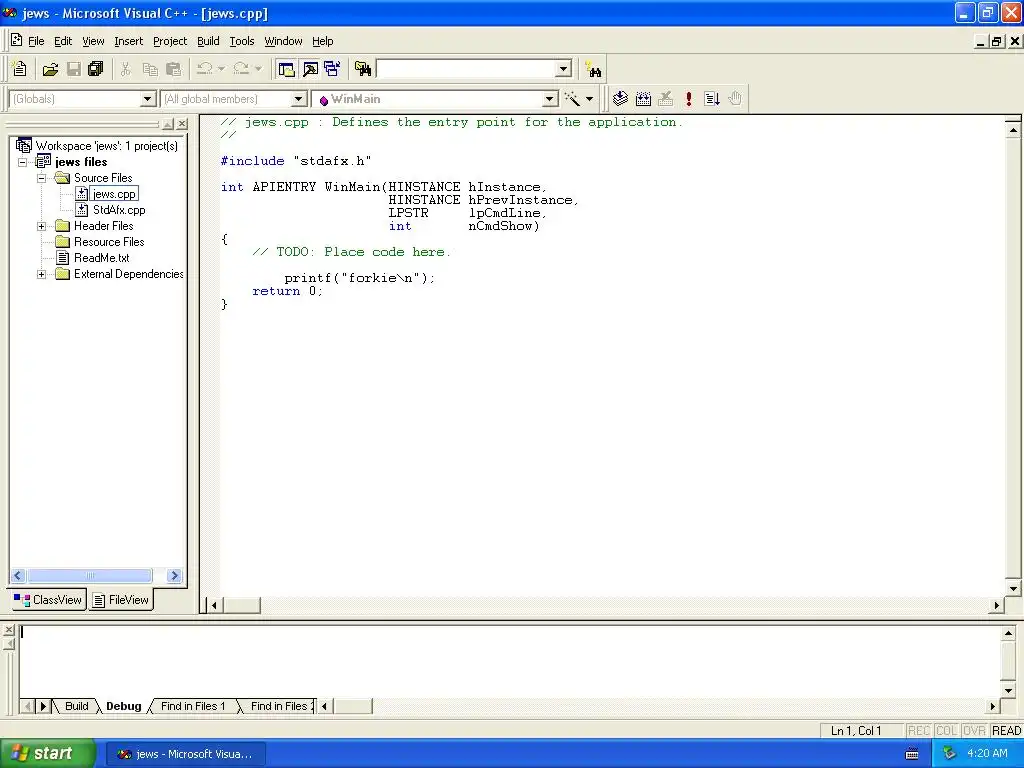
Task: Open the Window List icon
Action: coord(332,69)
